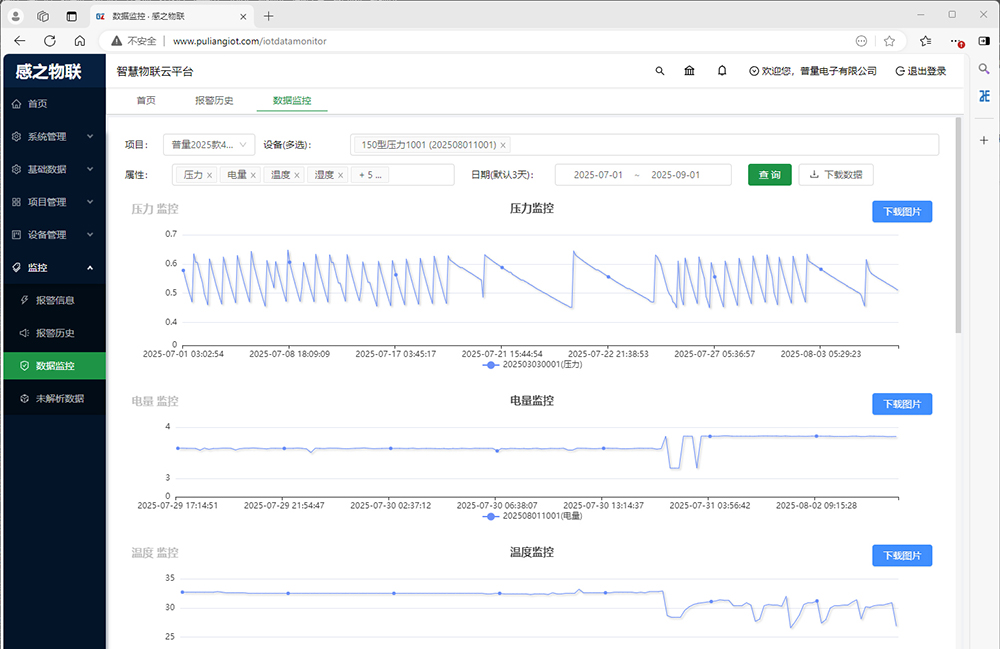The width and height of the screenshot is (1000, 649).
Task: Expand the 设备管理 sidebar menu
Action: 54,235
